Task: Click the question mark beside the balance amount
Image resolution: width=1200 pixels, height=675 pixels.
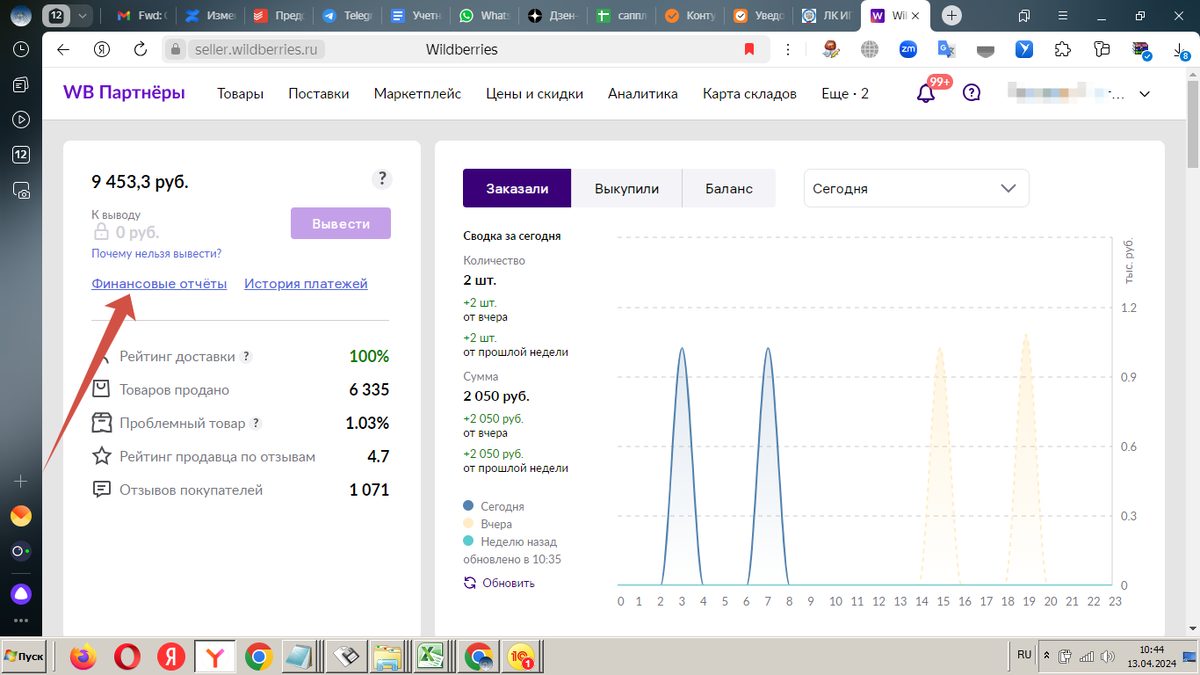Action: point(382,180)
